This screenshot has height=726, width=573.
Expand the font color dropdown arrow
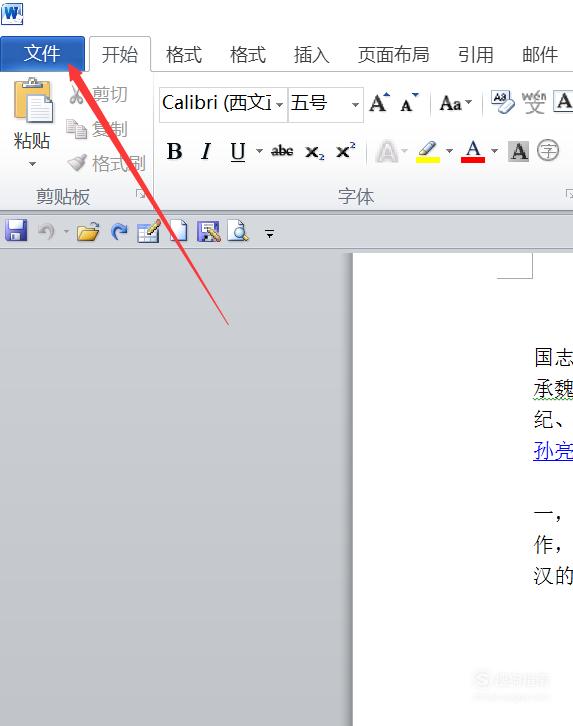494,151
